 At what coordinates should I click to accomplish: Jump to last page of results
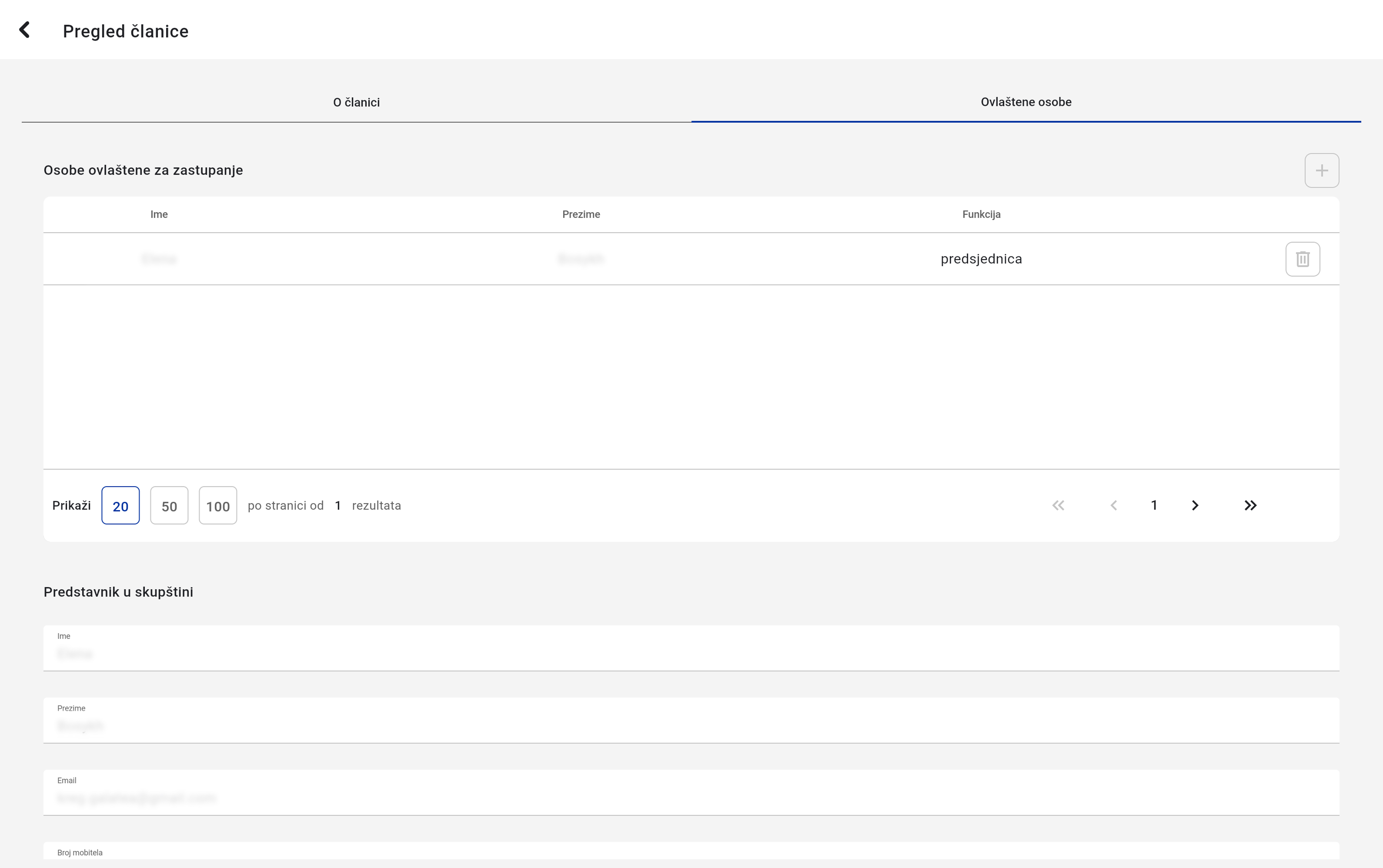tap(1250, 505)
